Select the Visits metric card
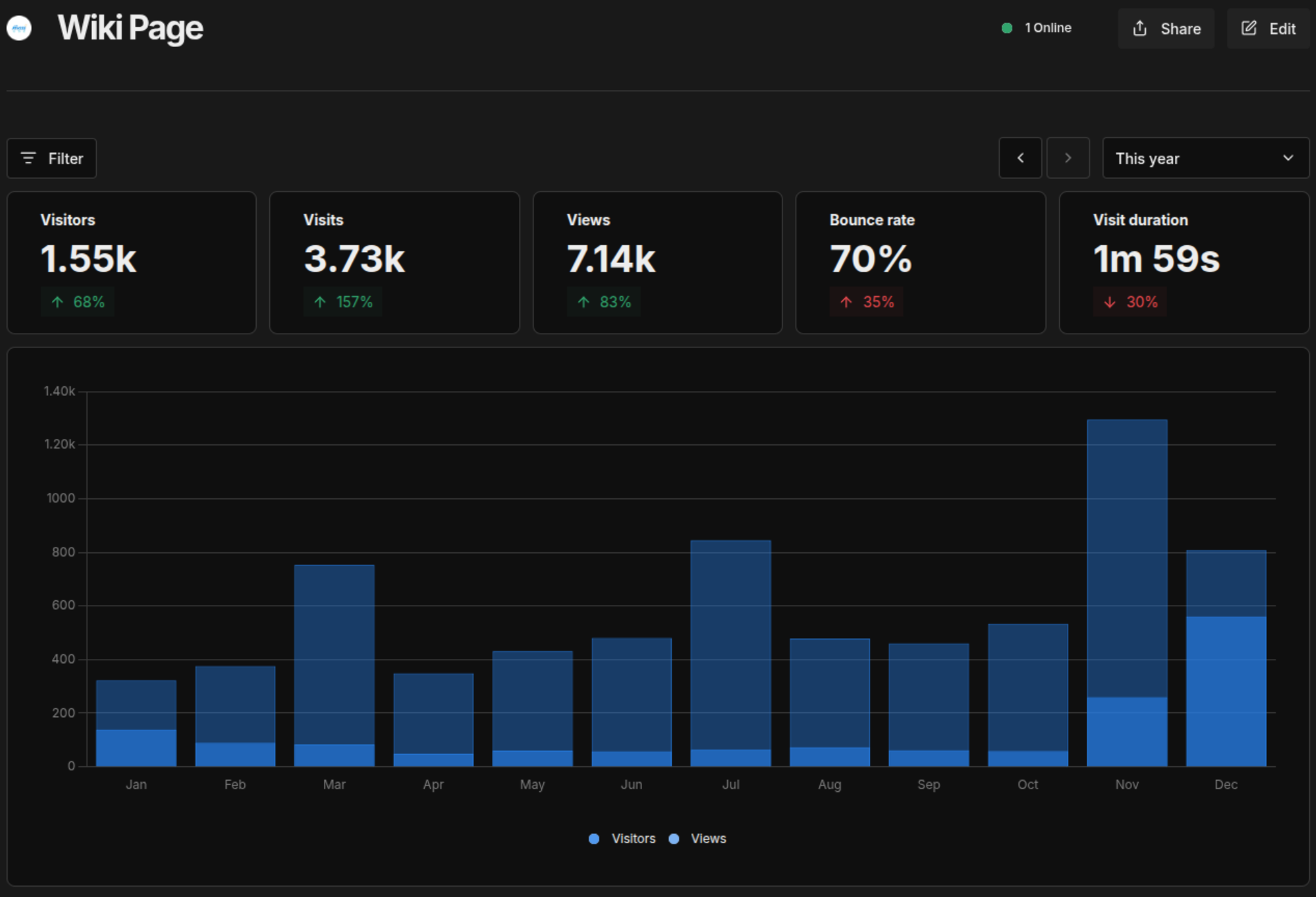This screenshot has height=897, width=1316. coord(394,262)
